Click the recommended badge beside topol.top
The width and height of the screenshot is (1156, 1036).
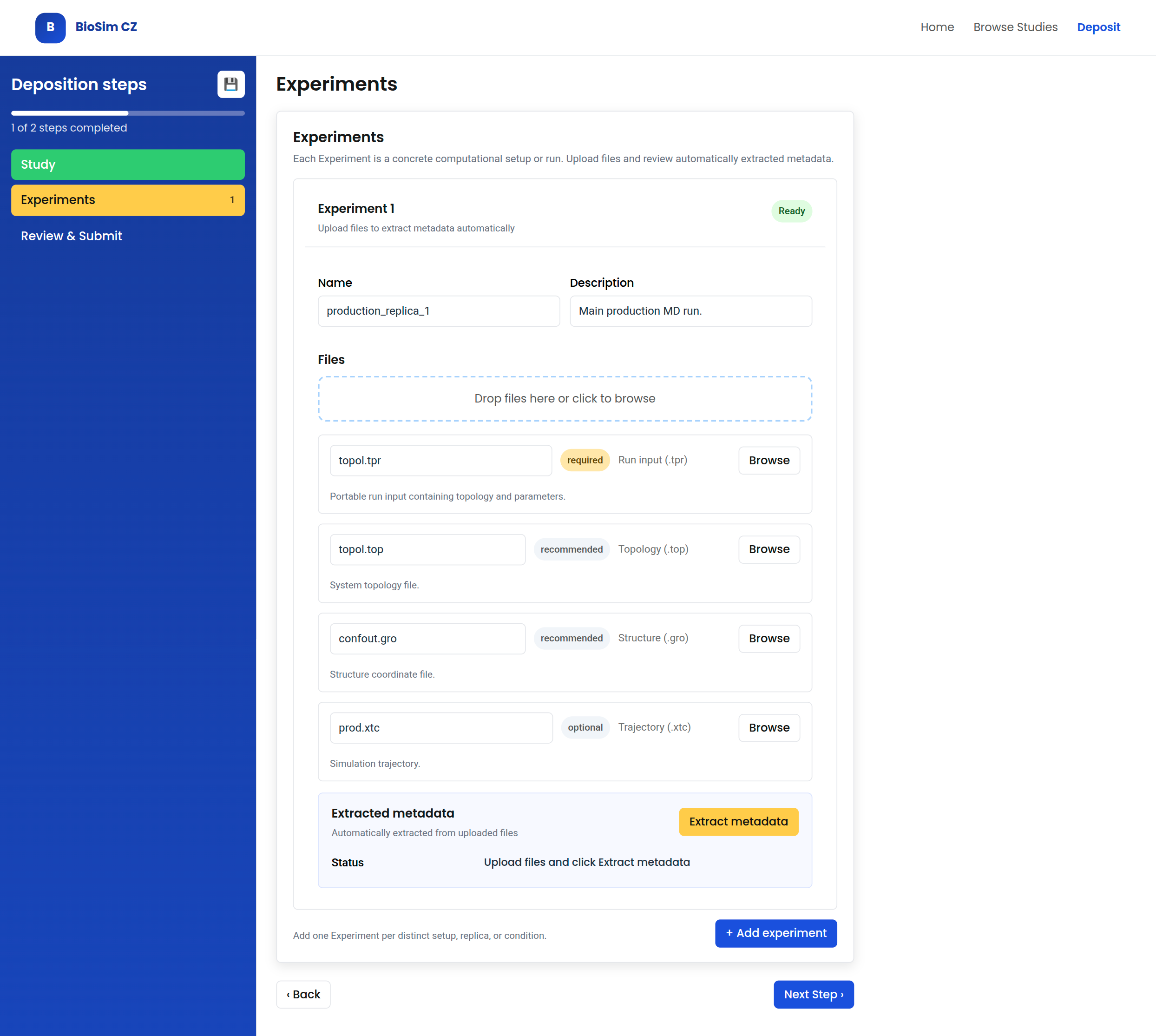(572, 549)
